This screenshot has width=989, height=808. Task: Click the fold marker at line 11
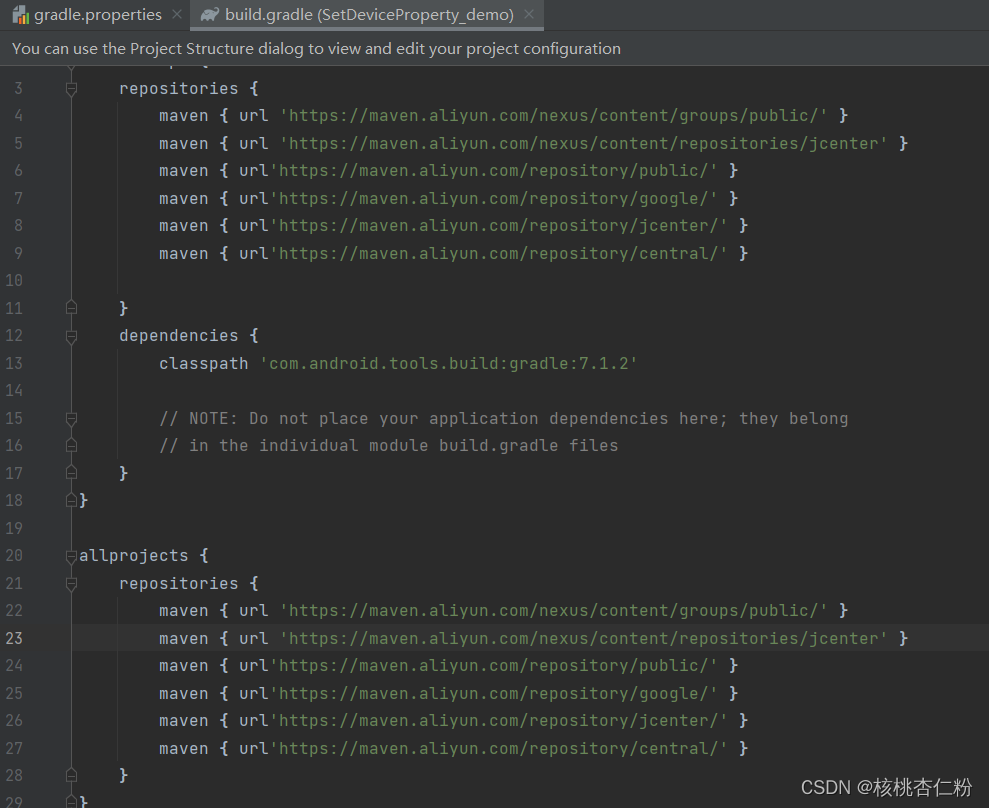pyautogui.click(x=70, y=307)
